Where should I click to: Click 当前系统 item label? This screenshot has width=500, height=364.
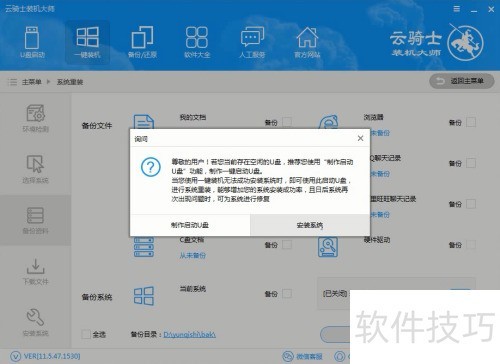(x=193, y=289)
